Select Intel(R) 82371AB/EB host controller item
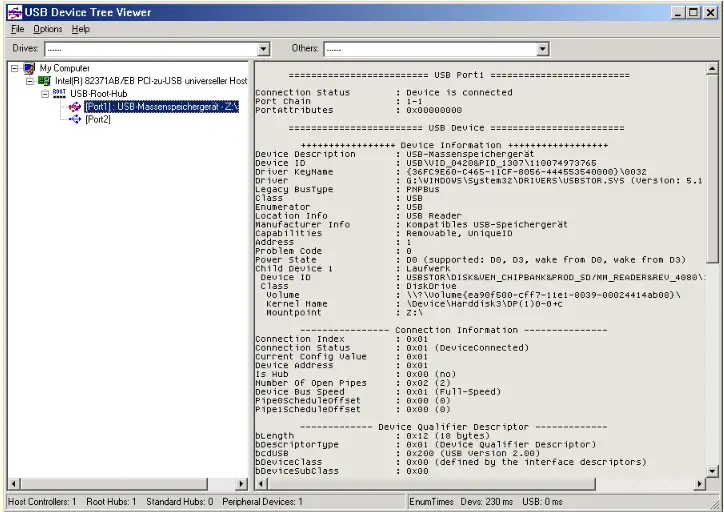 point(151,81)
